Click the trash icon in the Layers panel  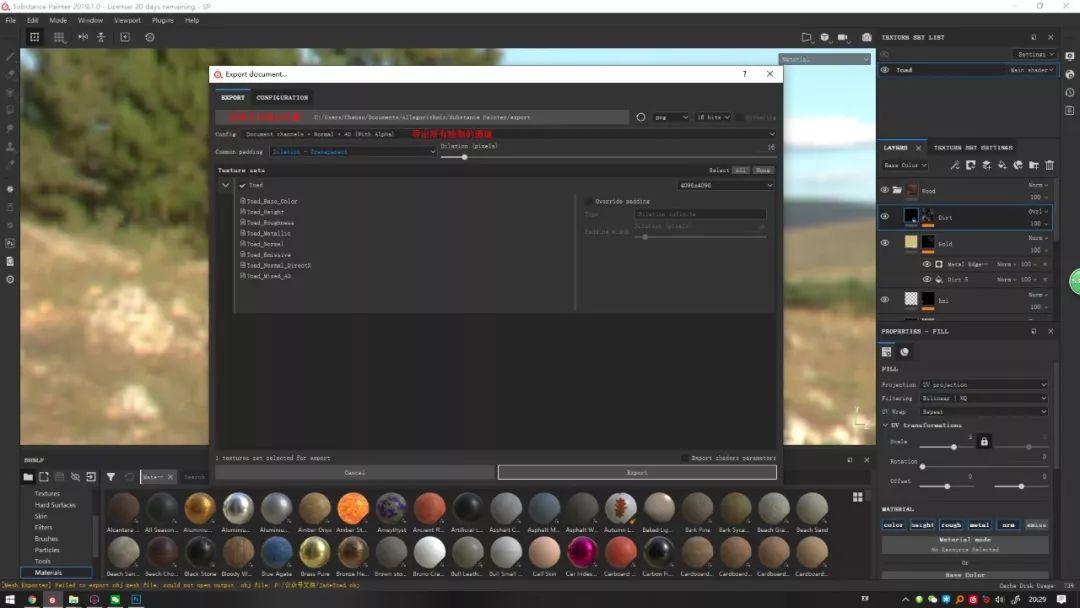tap(1049, 165)
